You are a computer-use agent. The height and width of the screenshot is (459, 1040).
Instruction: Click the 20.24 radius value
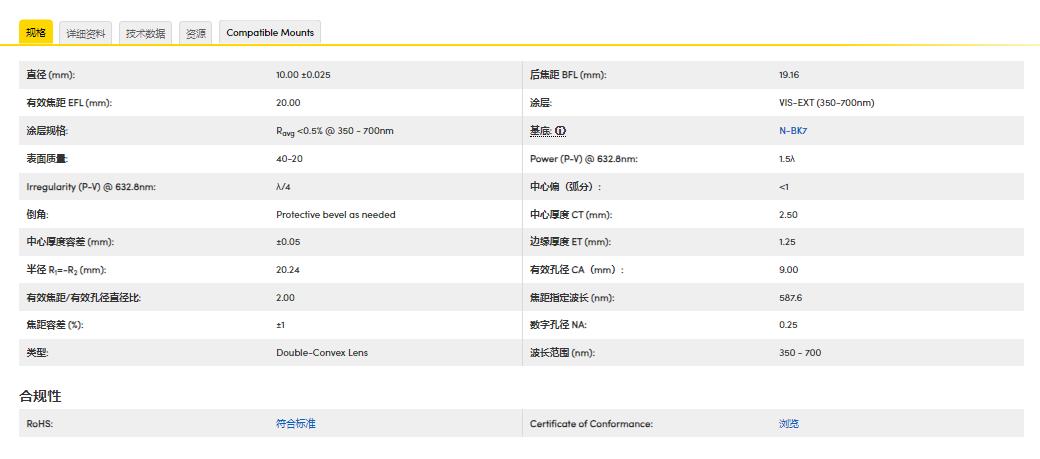(288, 270)
